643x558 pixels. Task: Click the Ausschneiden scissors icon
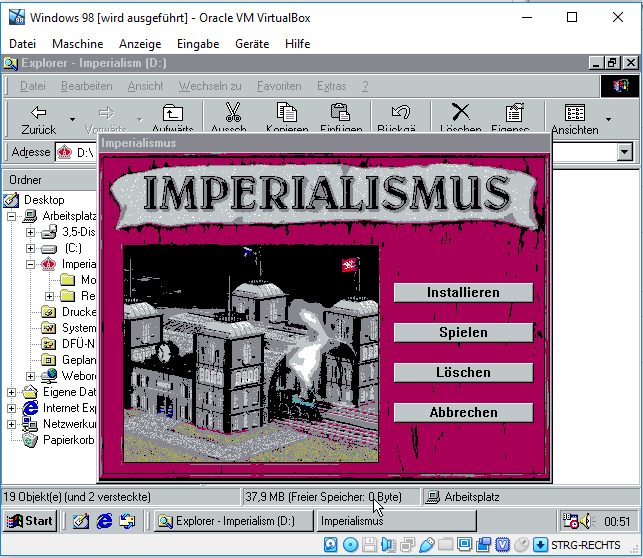[233, 113]
